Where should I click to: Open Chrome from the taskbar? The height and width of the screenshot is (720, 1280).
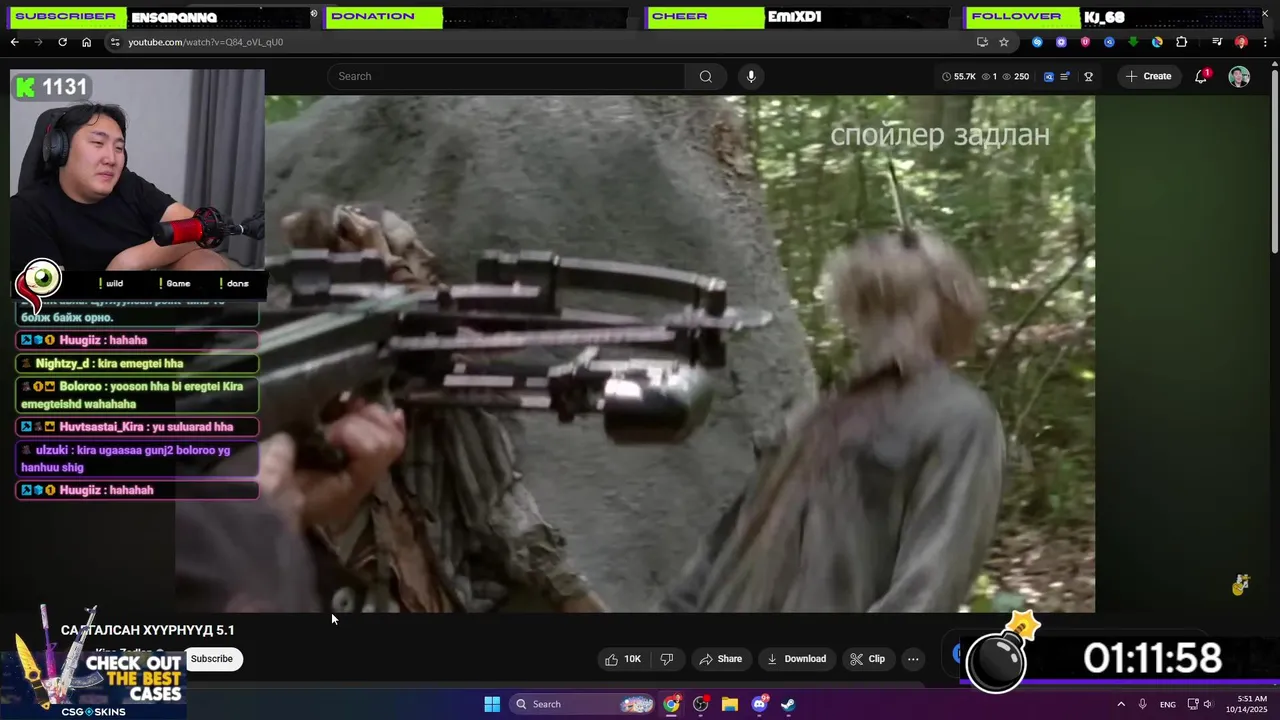671,704
